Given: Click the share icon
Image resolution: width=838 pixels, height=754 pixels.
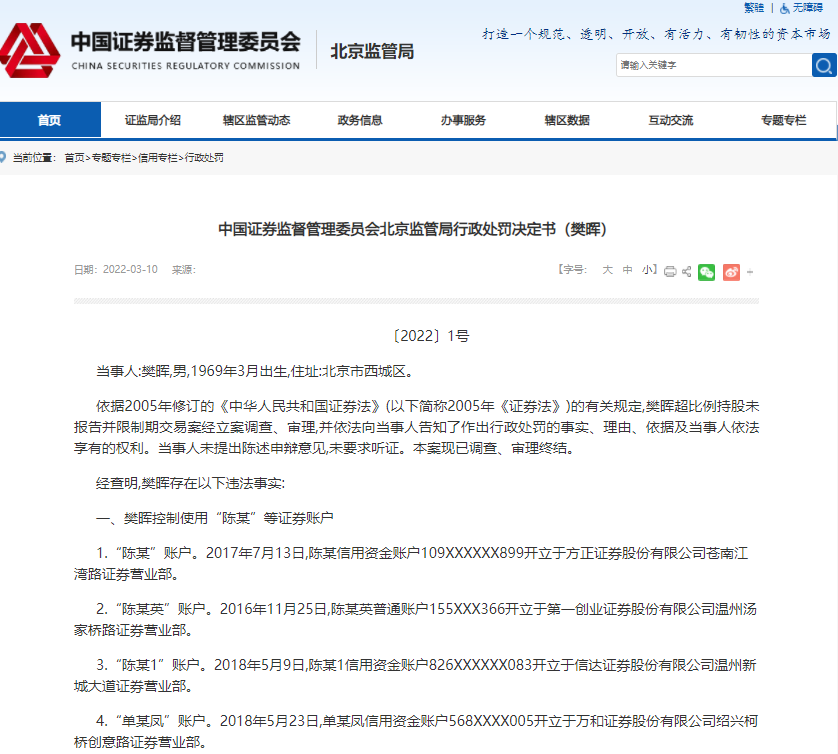Looking at the screenshot, I should [687, 271].
